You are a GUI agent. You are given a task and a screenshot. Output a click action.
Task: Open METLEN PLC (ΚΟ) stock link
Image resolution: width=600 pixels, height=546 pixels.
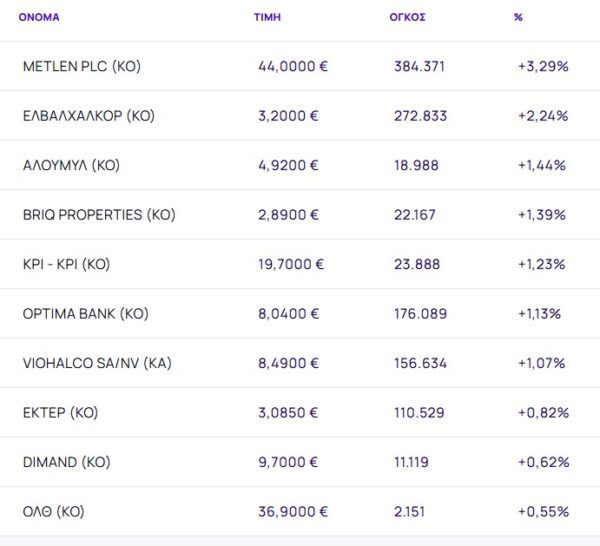[81, 66]
